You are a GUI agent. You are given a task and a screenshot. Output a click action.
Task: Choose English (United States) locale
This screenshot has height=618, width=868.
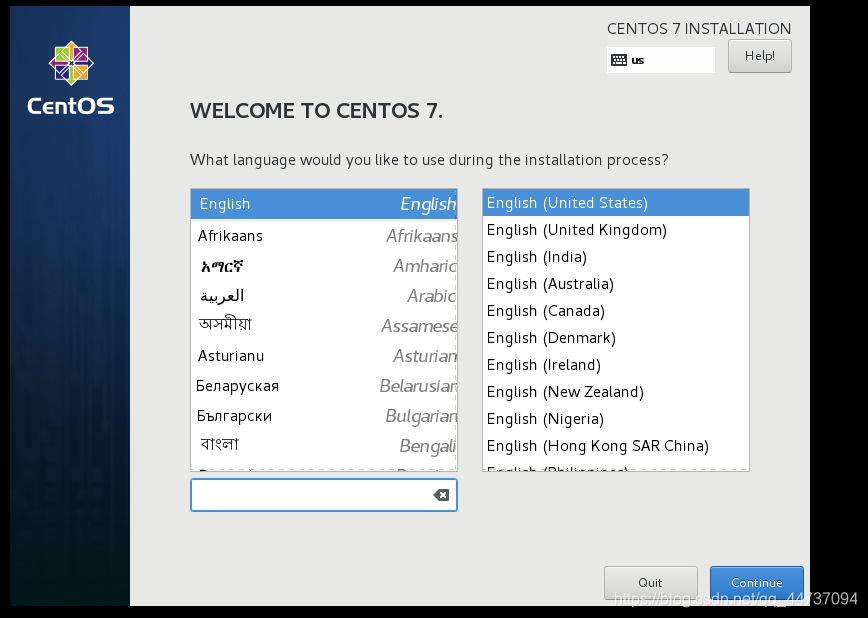click(x=616, y=203)
